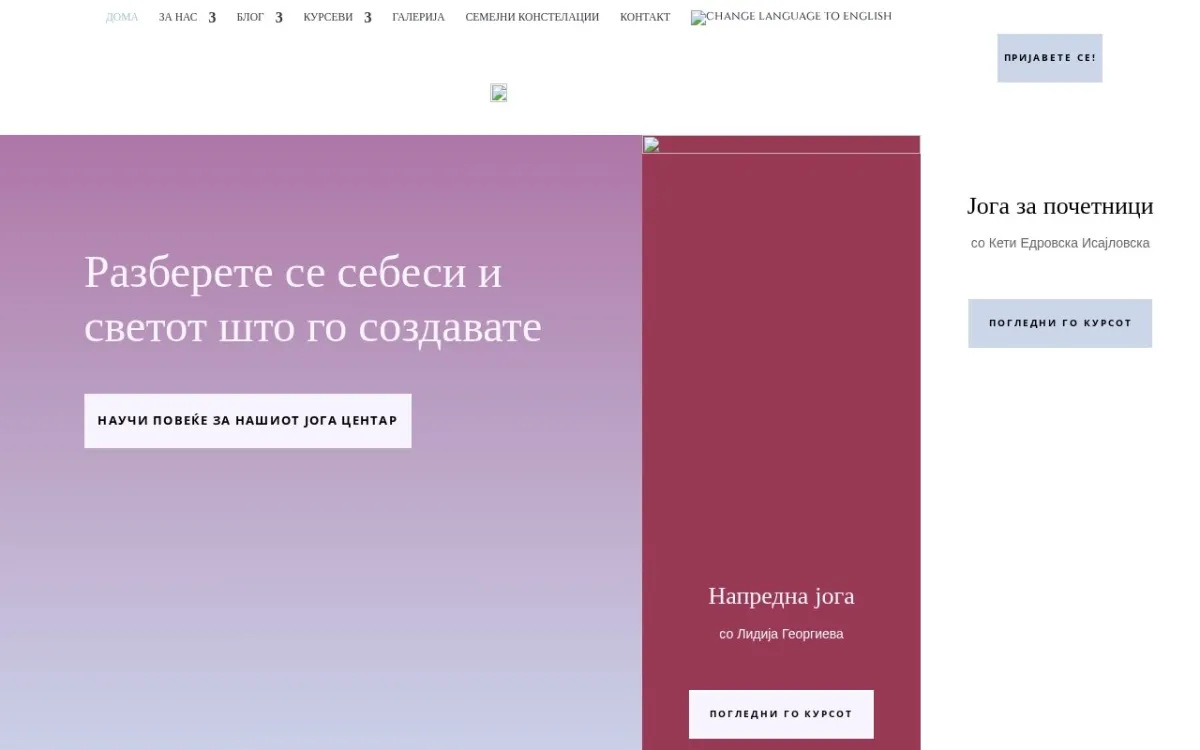Click the со Лидија Георгиева text
Screen dimensions: 1200x750
tap(781, 634)
